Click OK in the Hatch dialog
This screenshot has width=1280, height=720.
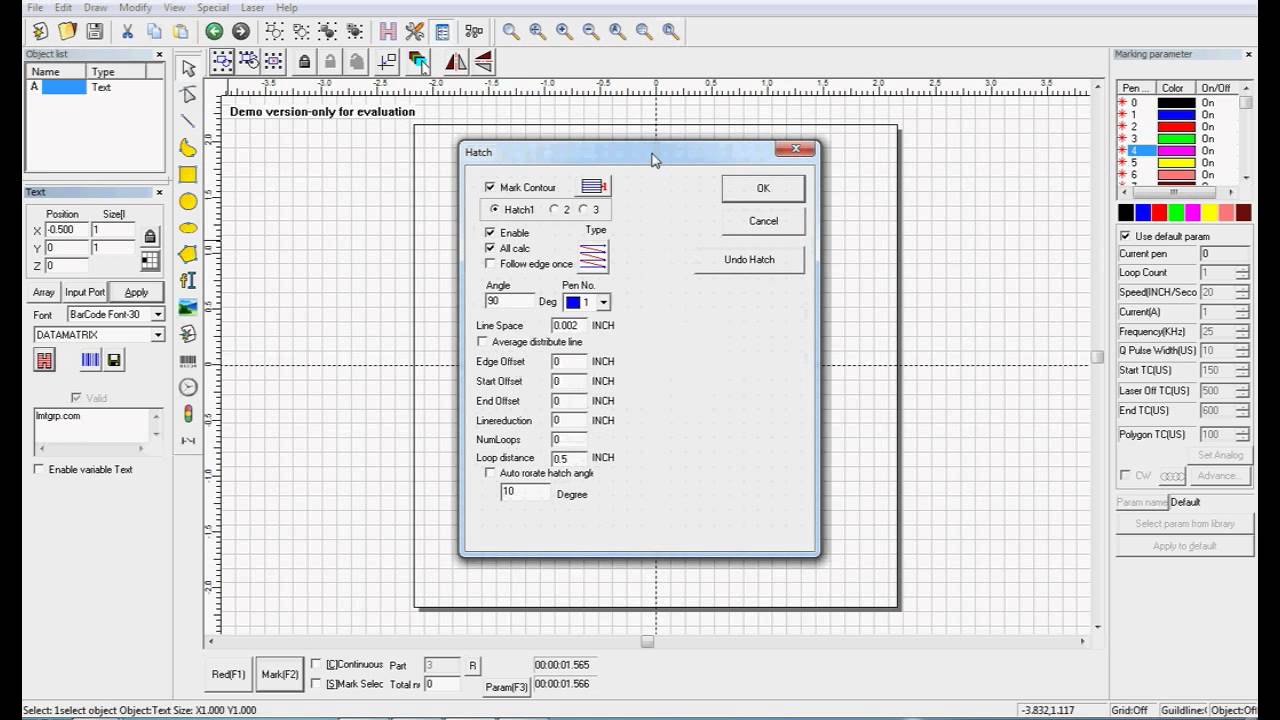763,188
